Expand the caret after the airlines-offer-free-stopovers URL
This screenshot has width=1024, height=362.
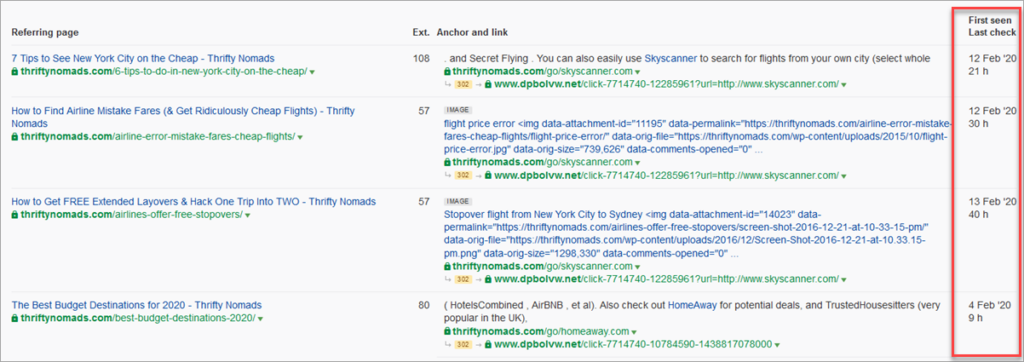[x=248, y=215]
